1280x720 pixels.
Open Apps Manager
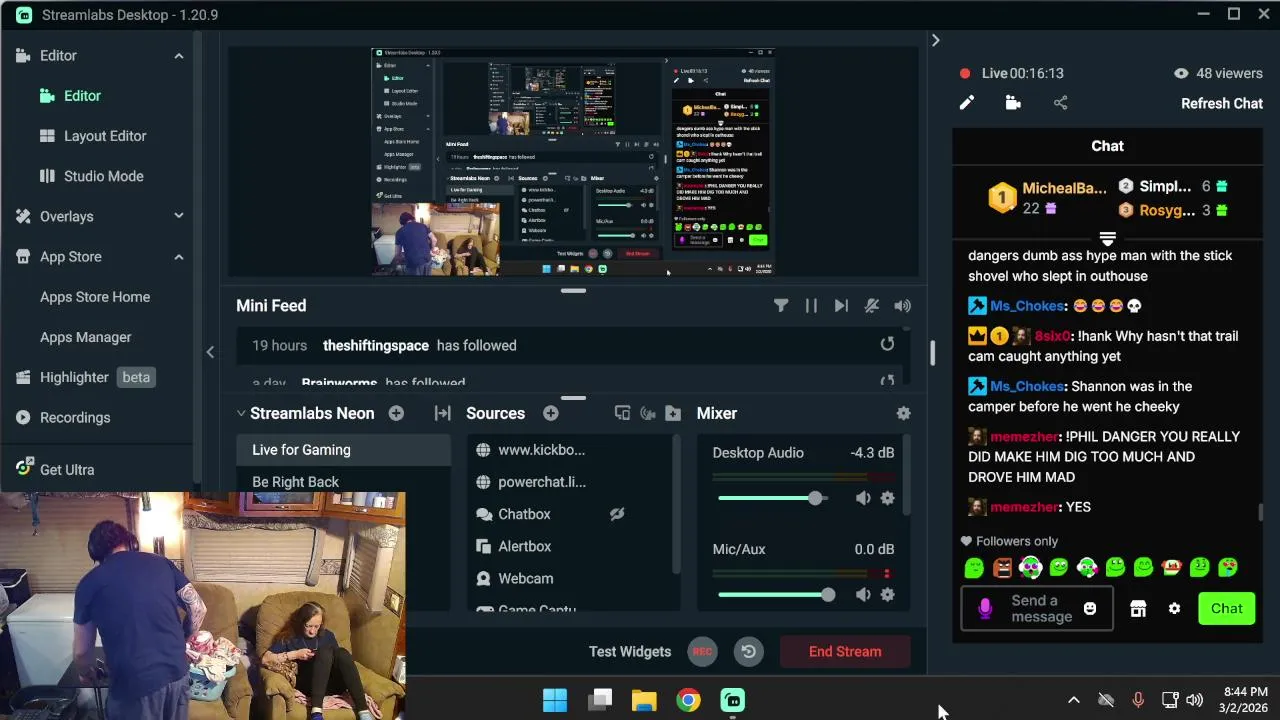point(86,337)
